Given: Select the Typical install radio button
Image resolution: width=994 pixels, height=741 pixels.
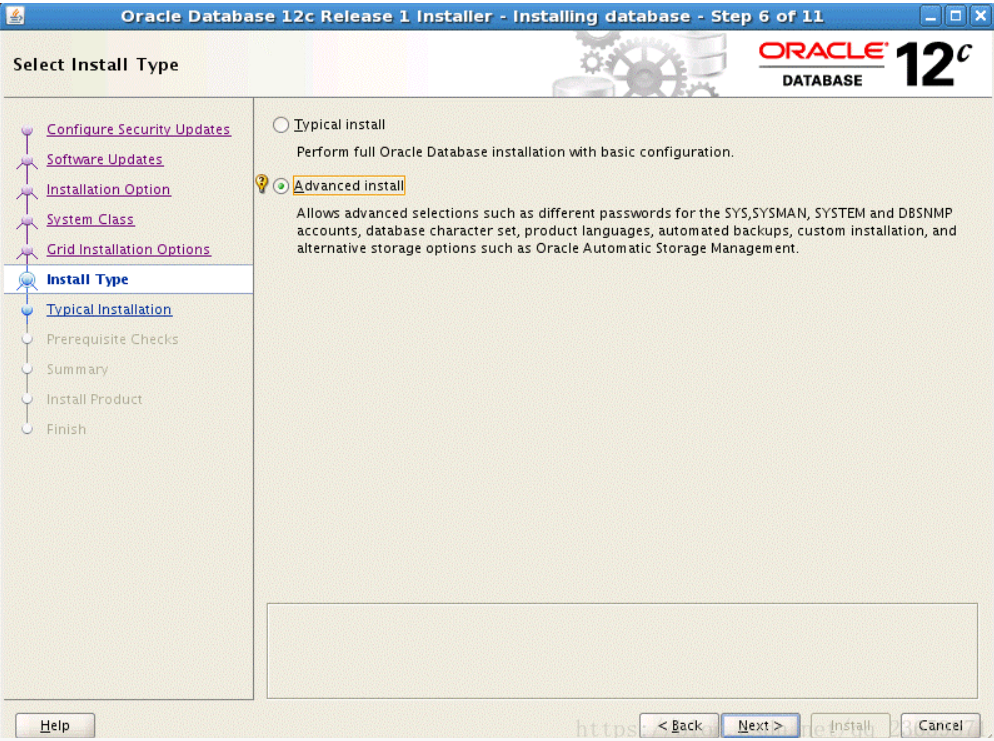Looking at the screenshot, I should [x=281, y=125].
